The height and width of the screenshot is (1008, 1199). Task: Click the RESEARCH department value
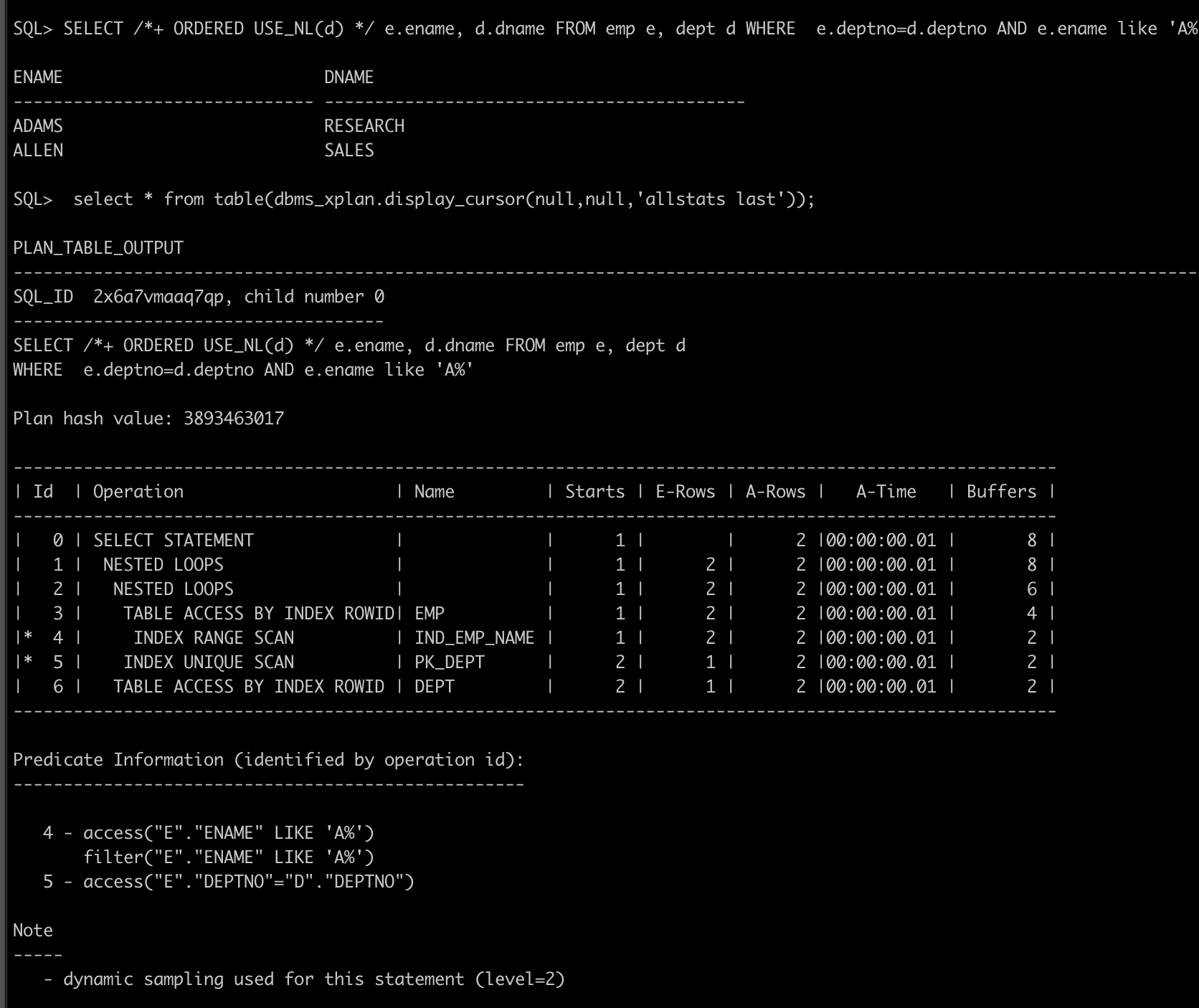pos(364,126)
